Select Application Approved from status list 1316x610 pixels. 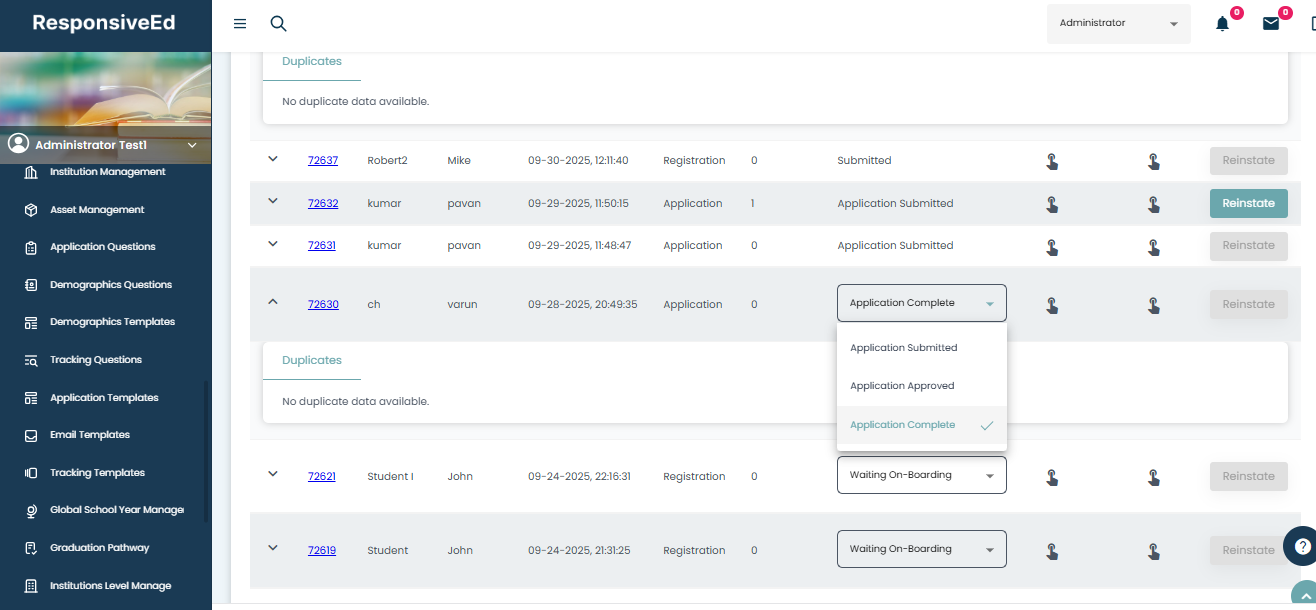tap(902, 386)
